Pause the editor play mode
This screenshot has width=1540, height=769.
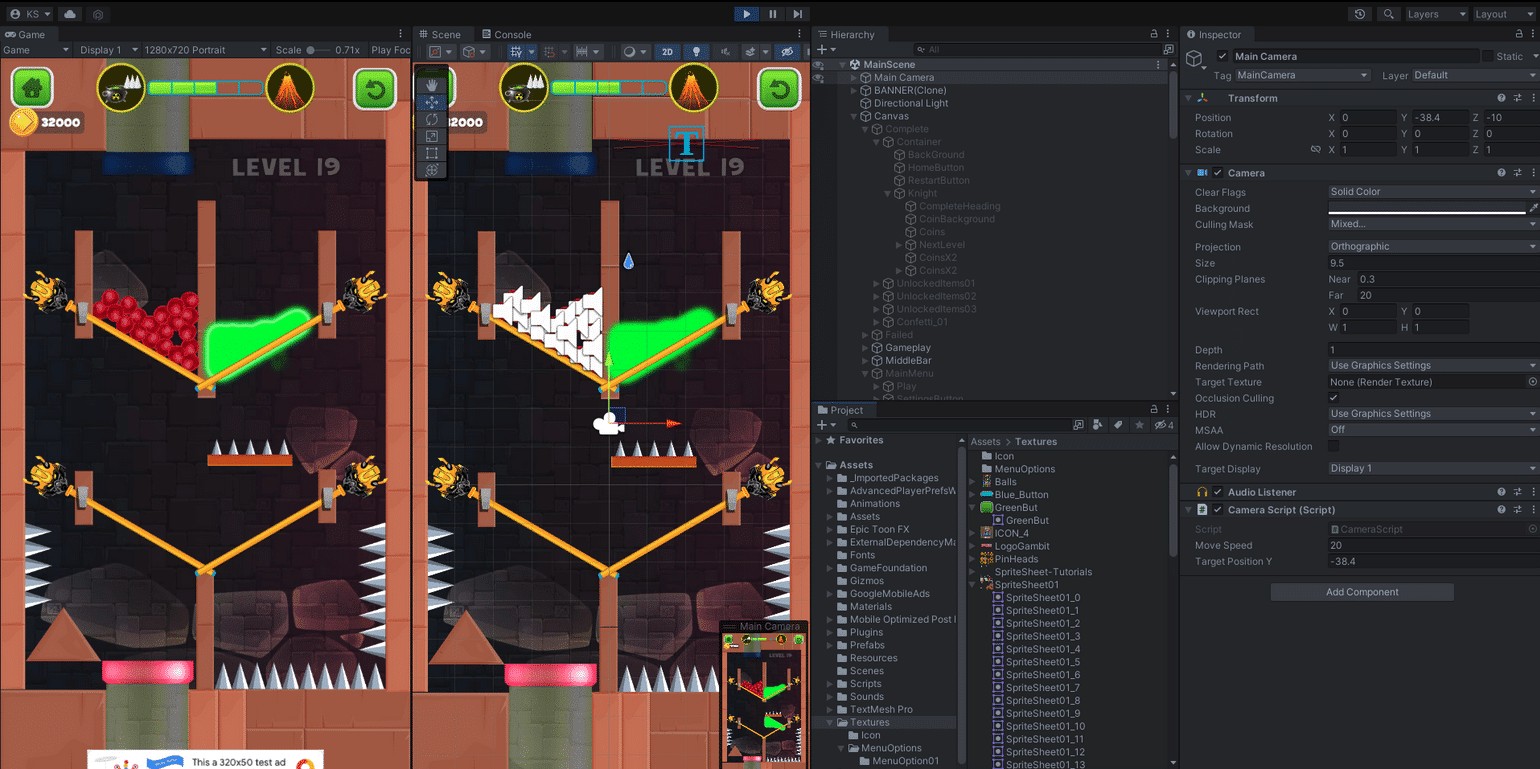pyautogui.click(x=772, y=14)
